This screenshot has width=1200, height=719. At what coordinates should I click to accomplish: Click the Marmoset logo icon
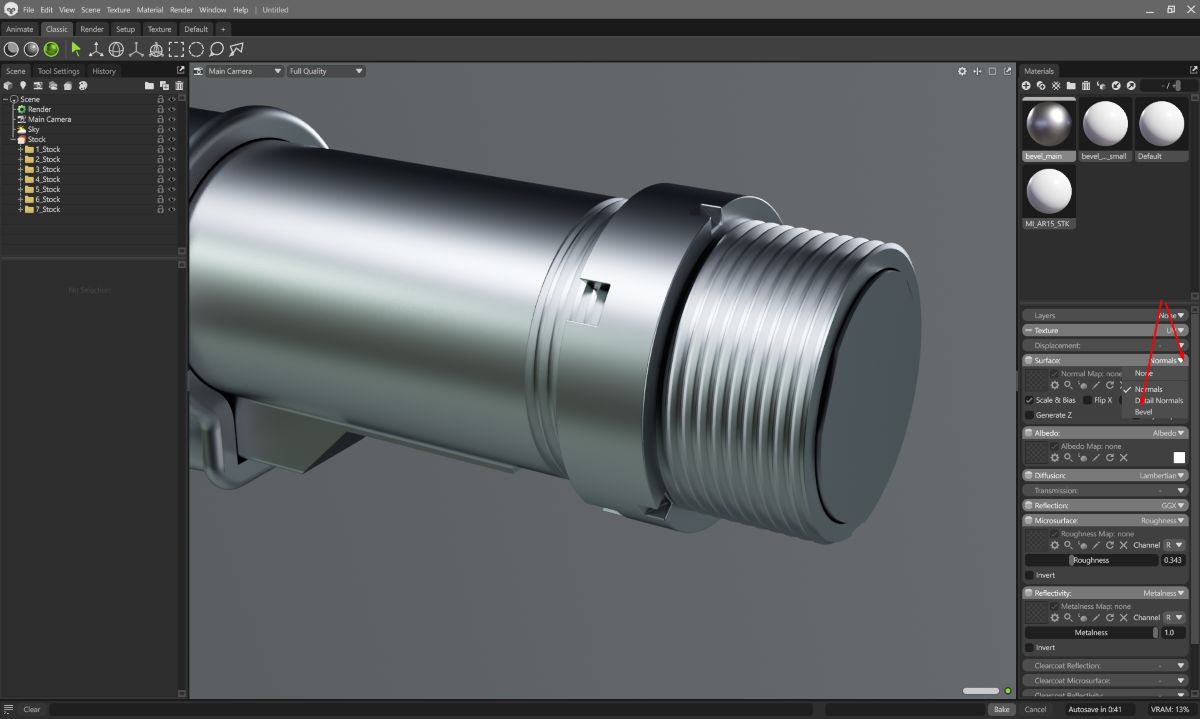[9, 10]
